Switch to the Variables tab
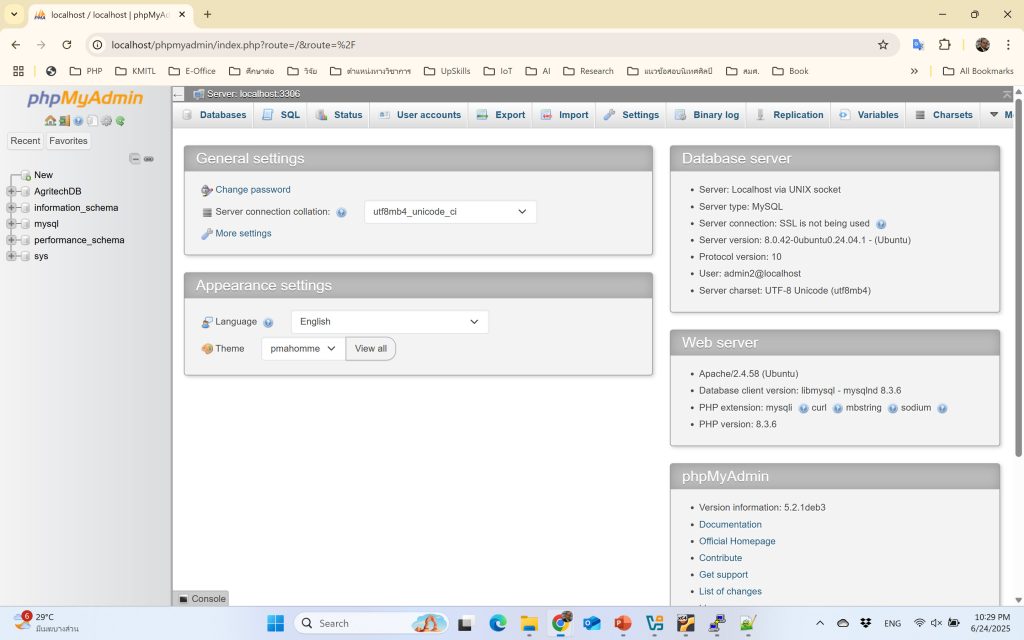 click(869, 115)
